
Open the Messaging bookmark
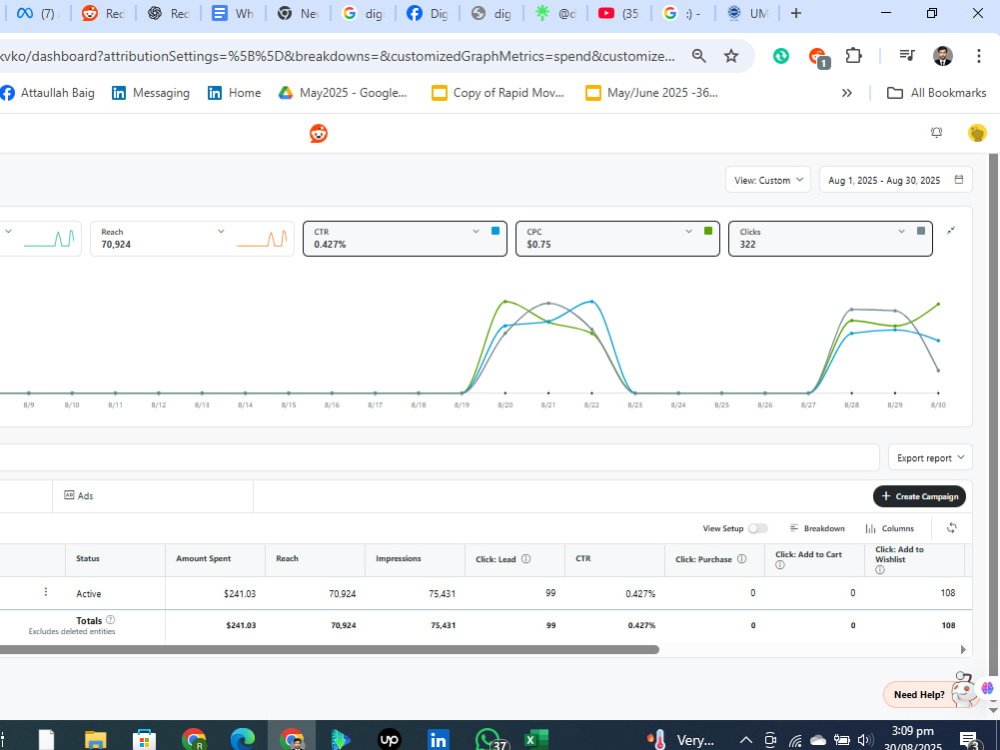[x=151, y=93]
